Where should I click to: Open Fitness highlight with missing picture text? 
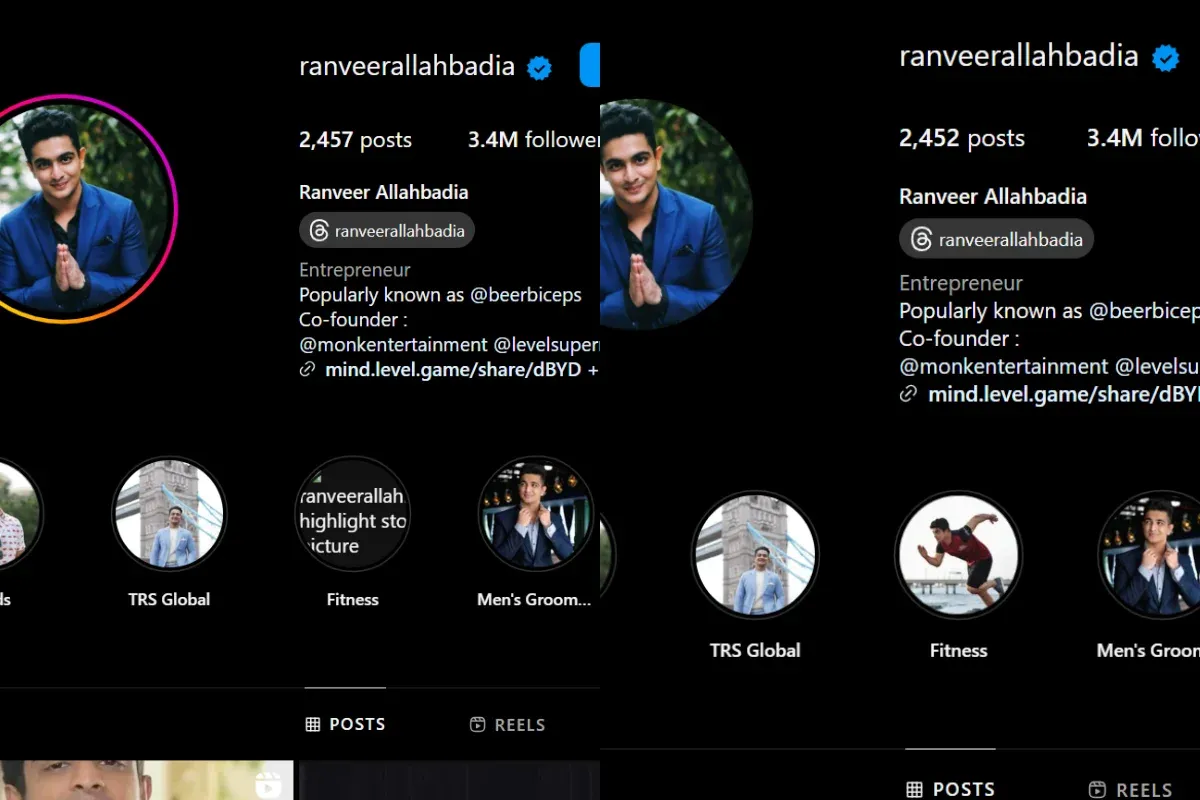click(352, 513)
